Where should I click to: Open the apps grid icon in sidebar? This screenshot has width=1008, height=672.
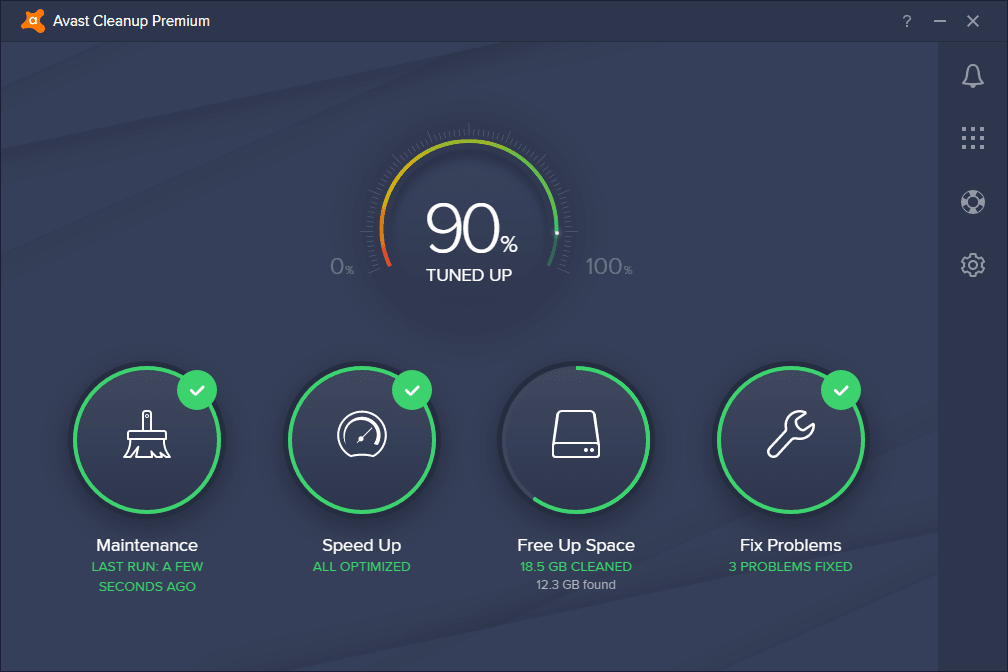(x=972, y=138)
